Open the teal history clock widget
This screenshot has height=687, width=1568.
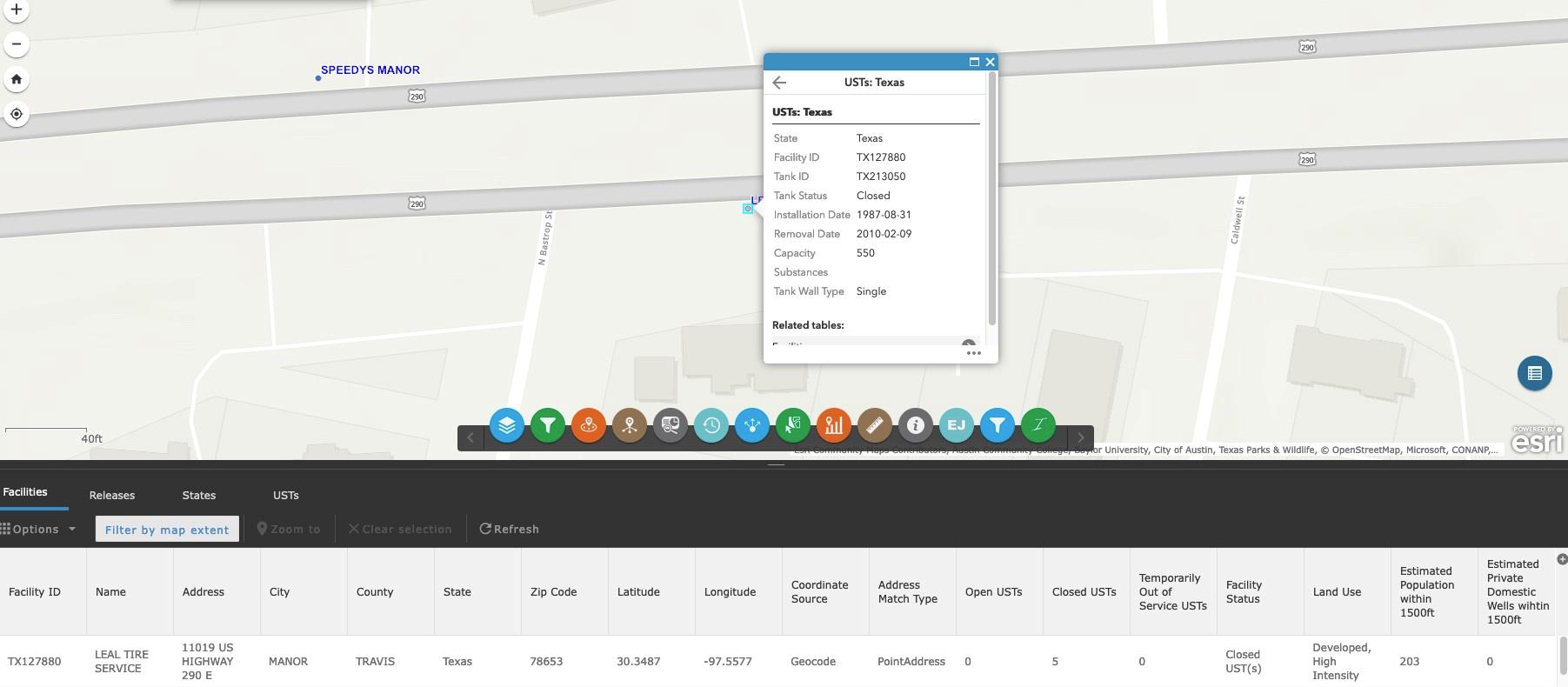click(x=711, y=425)
